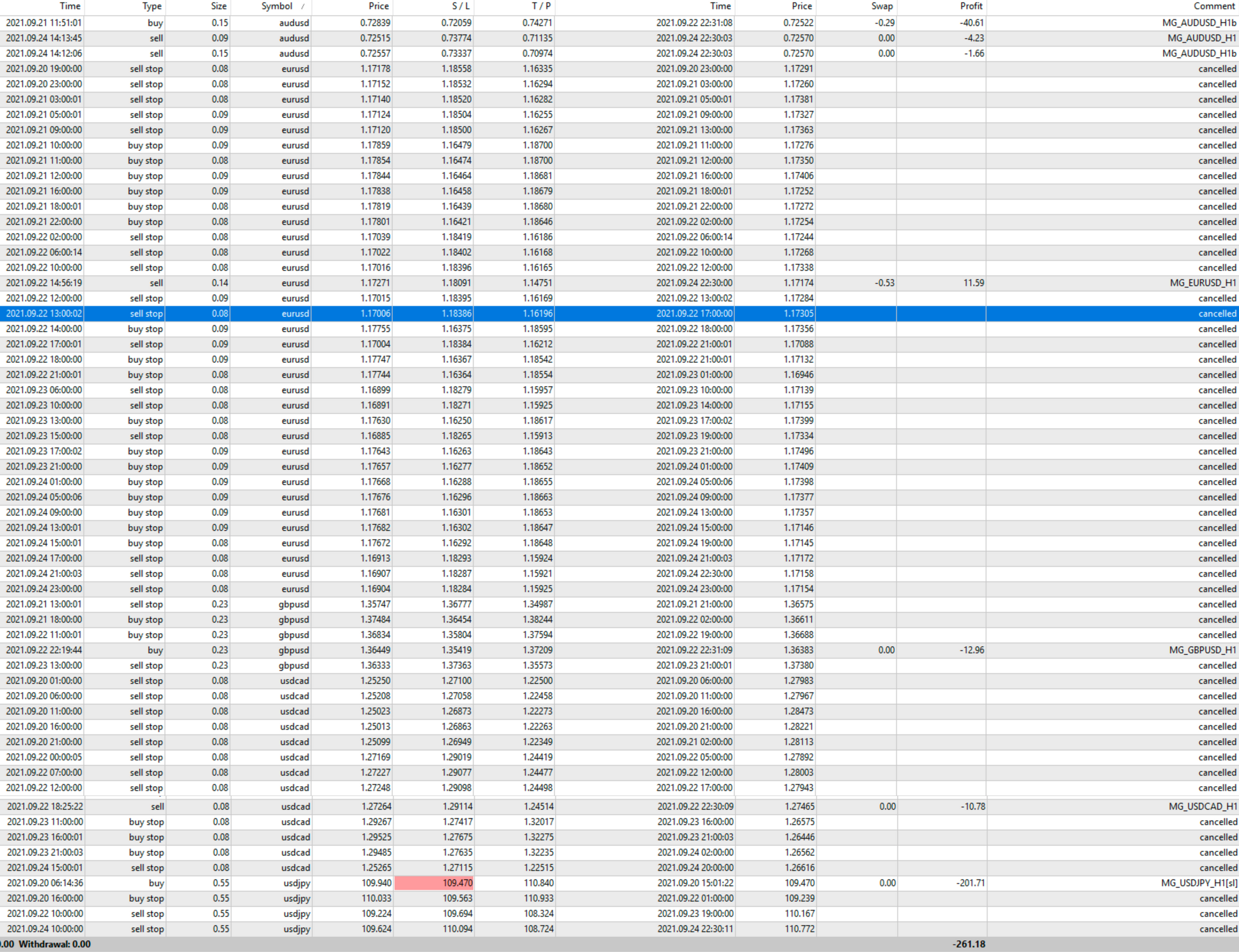Click the Symbol column sort indicator
This screenshot has width=1239, height=952.
pos(302,7)
